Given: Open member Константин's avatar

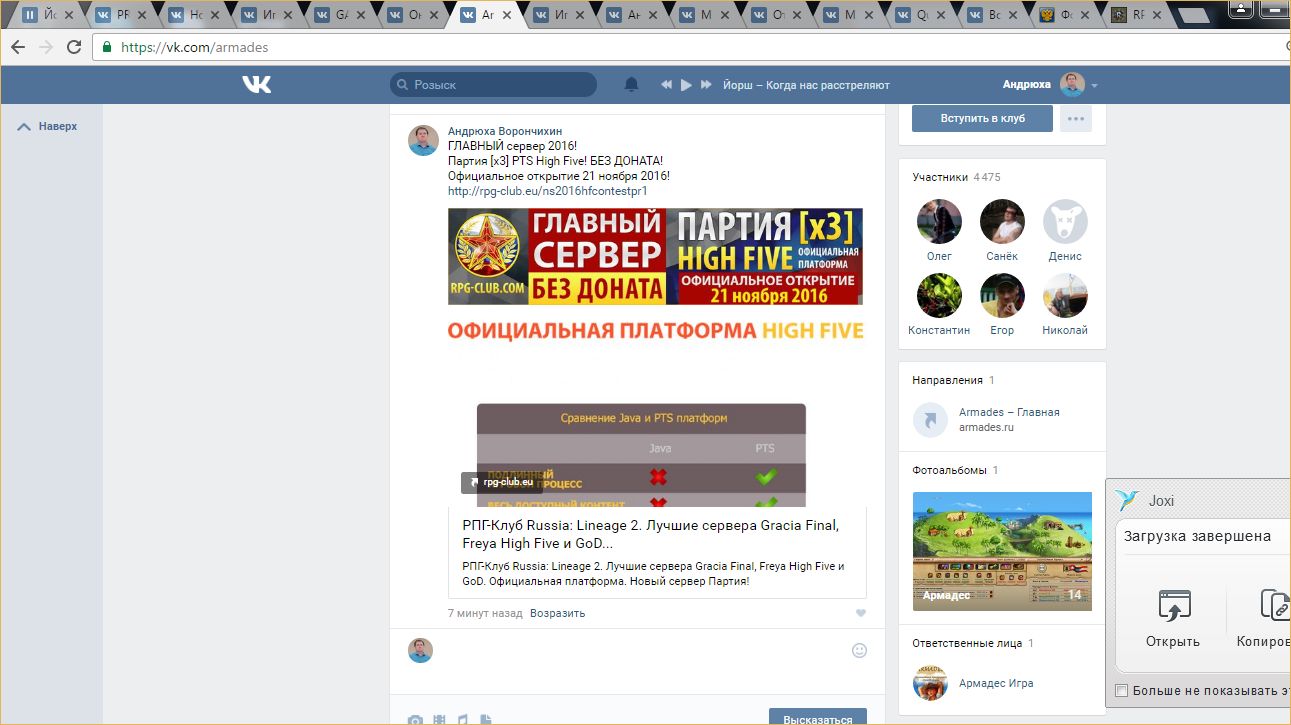Looking at the screenshot, I should [x=939, y=296].
